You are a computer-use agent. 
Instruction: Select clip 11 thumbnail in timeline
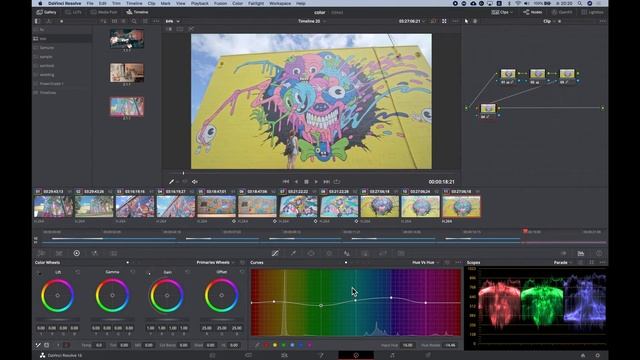click(x=461, y=206)
